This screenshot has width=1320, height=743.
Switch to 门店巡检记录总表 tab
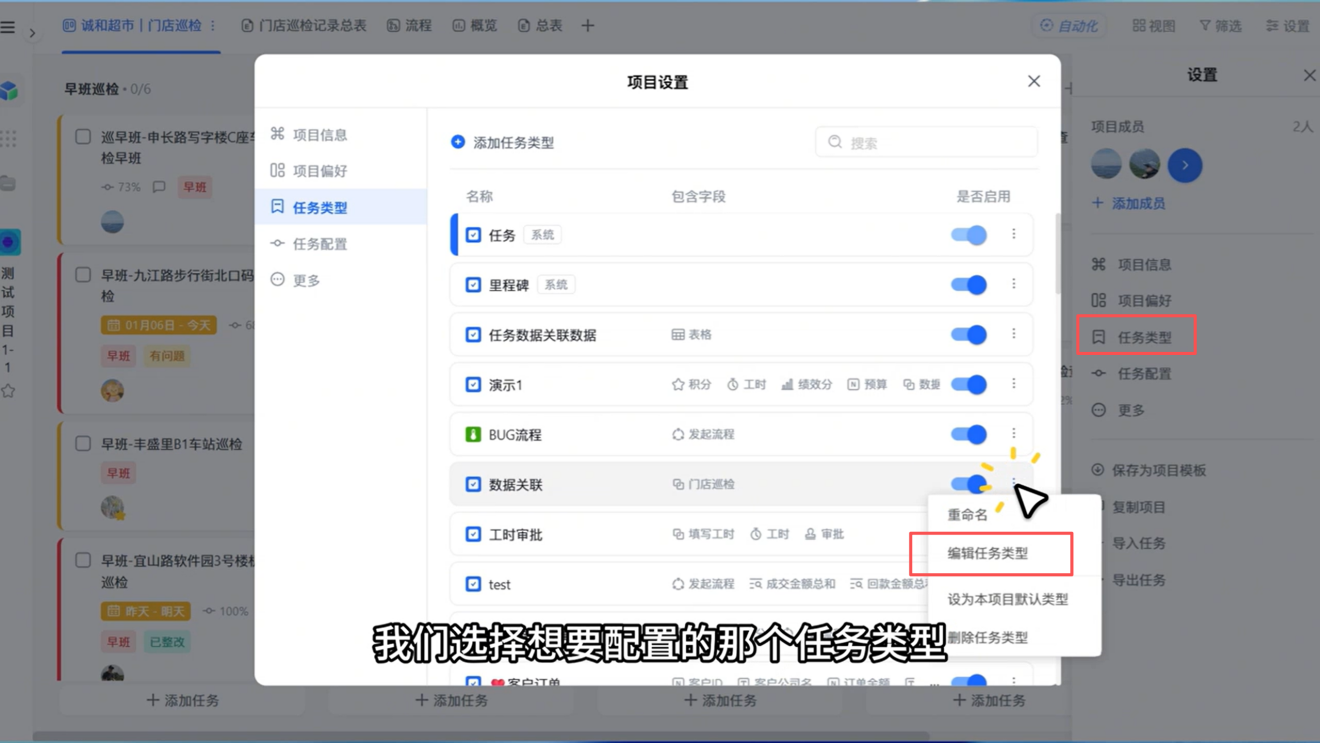(x=304, y=26)
